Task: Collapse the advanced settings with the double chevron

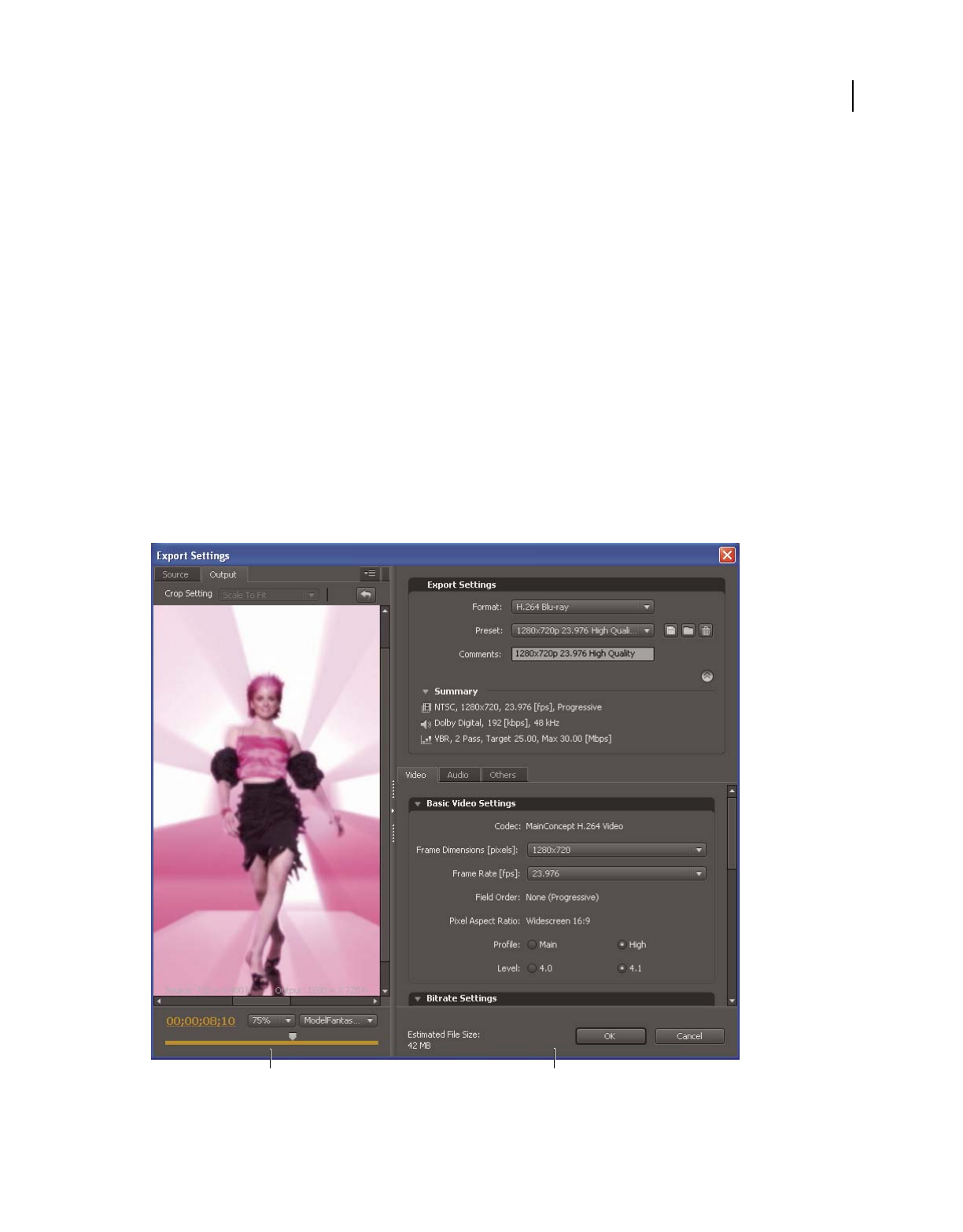Action: pos(707,677)
